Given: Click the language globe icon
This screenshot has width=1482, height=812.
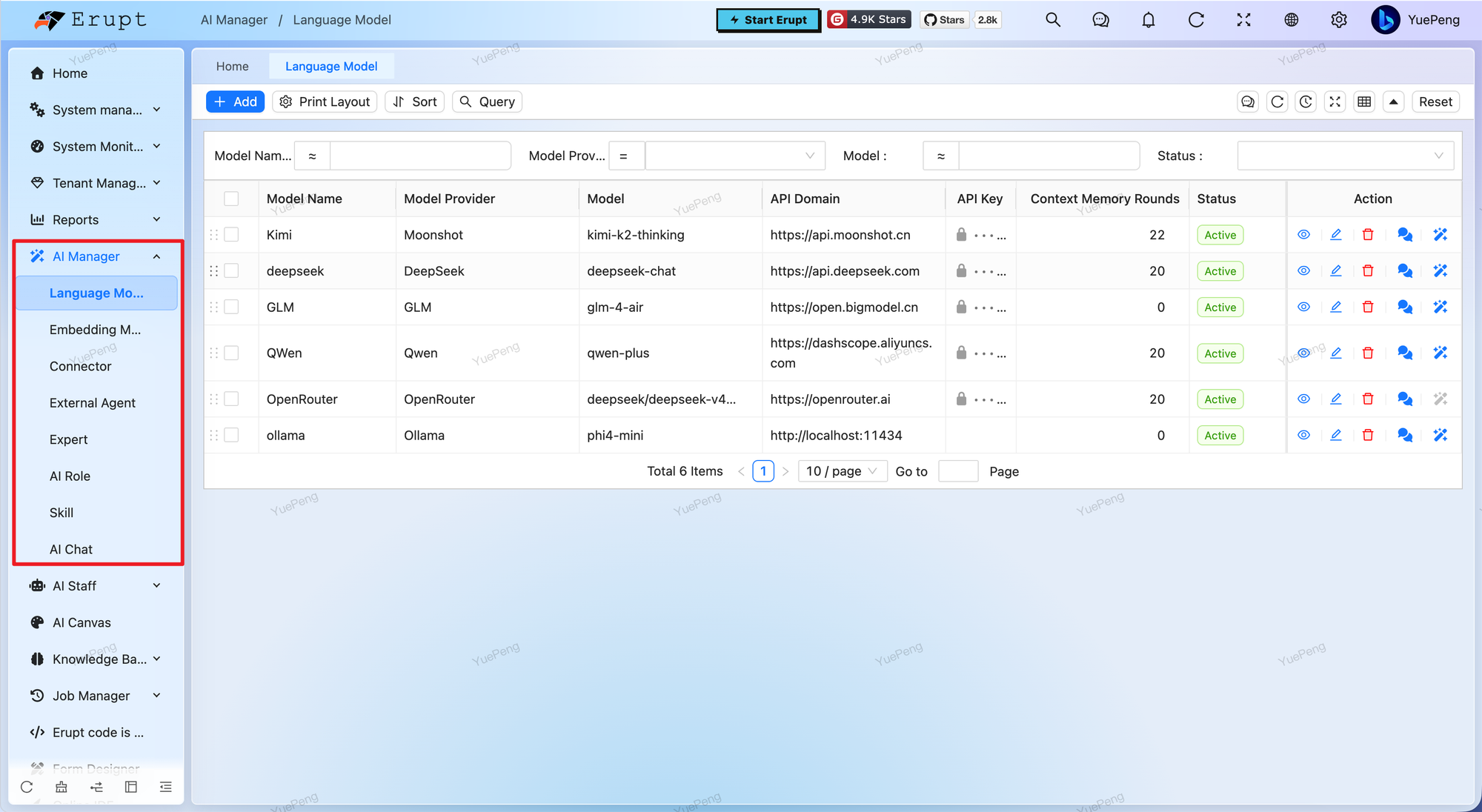Looking at the screenshot, I should click(x=1292, y=20).
